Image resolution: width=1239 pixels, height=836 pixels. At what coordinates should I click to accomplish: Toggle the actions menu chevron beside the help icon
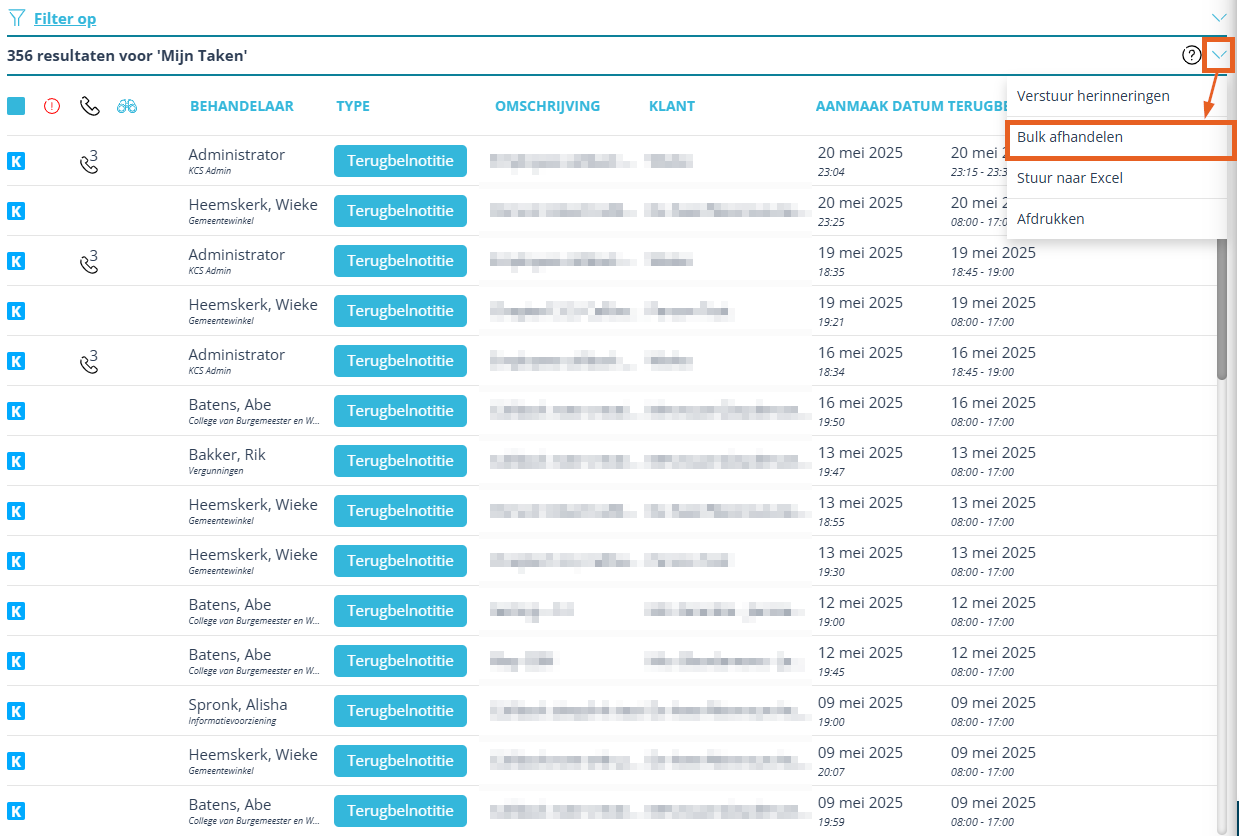coord(1219,55)
